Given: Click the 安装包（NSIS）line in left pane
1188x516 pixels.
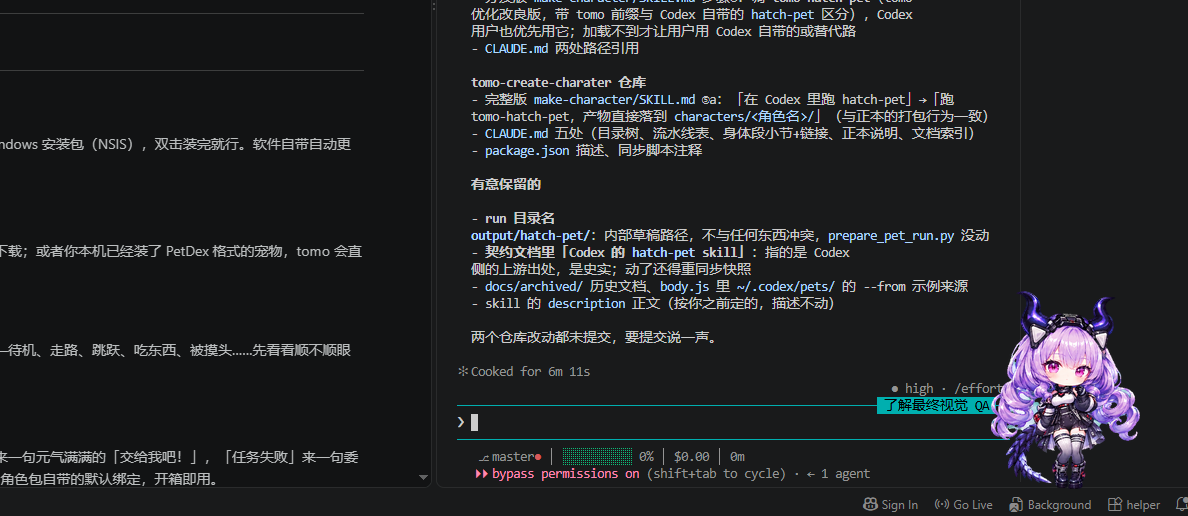Looking at the screenshot, I should tap(176, 144).
